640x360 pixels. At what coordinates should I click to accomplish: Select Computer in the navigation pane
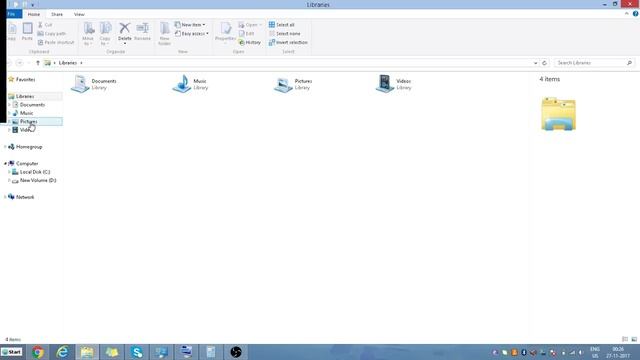click(x=27, y=164)
